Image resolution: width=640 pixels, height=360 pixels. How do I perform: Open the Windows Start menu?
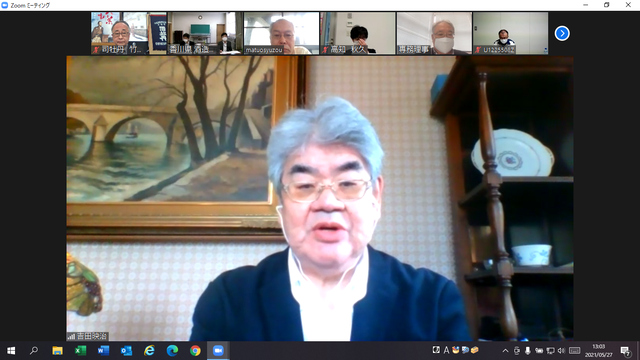pos(11,351)
